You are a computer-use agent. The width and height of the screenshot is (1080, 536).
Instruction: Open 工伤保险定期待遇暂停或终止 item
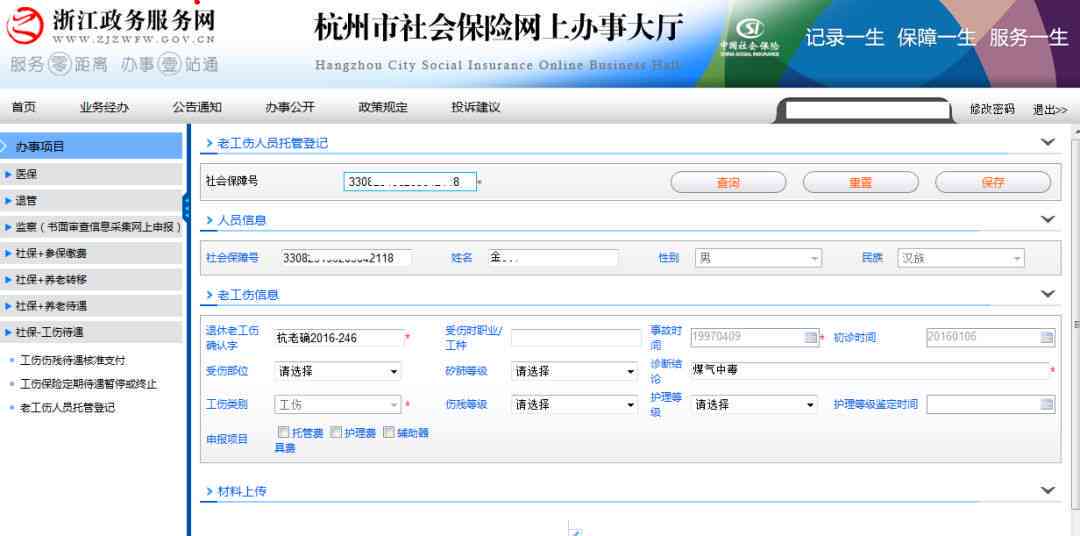(x=89, y=384)
